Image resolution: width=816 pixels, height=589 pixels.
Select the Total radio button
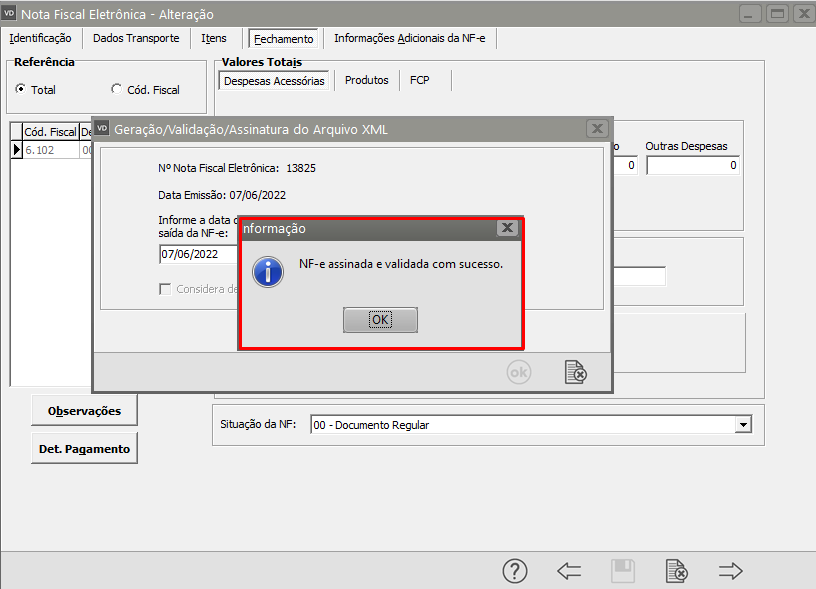click(x=21, y=89)
